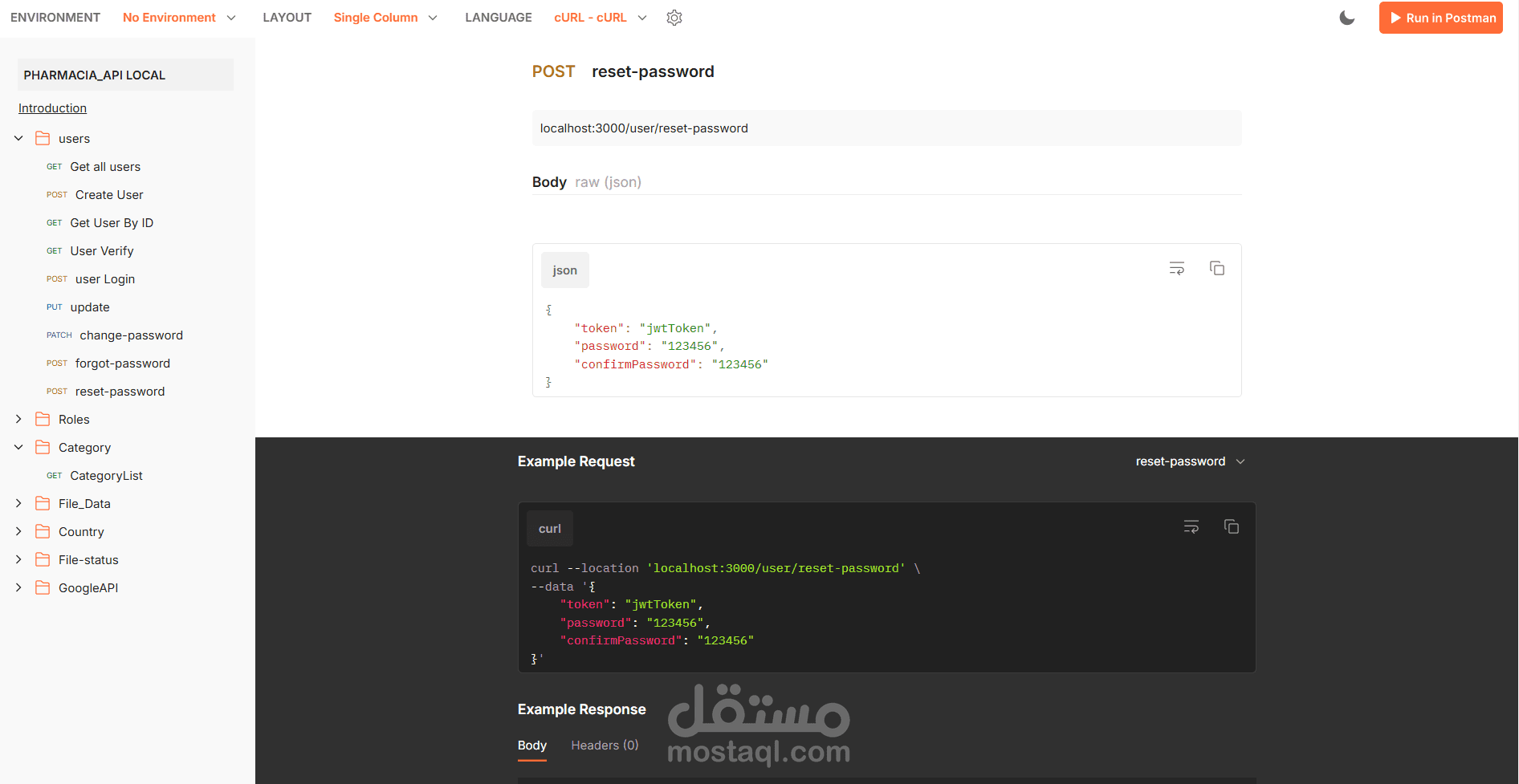Click the File-status folder label

pos(88,560)
